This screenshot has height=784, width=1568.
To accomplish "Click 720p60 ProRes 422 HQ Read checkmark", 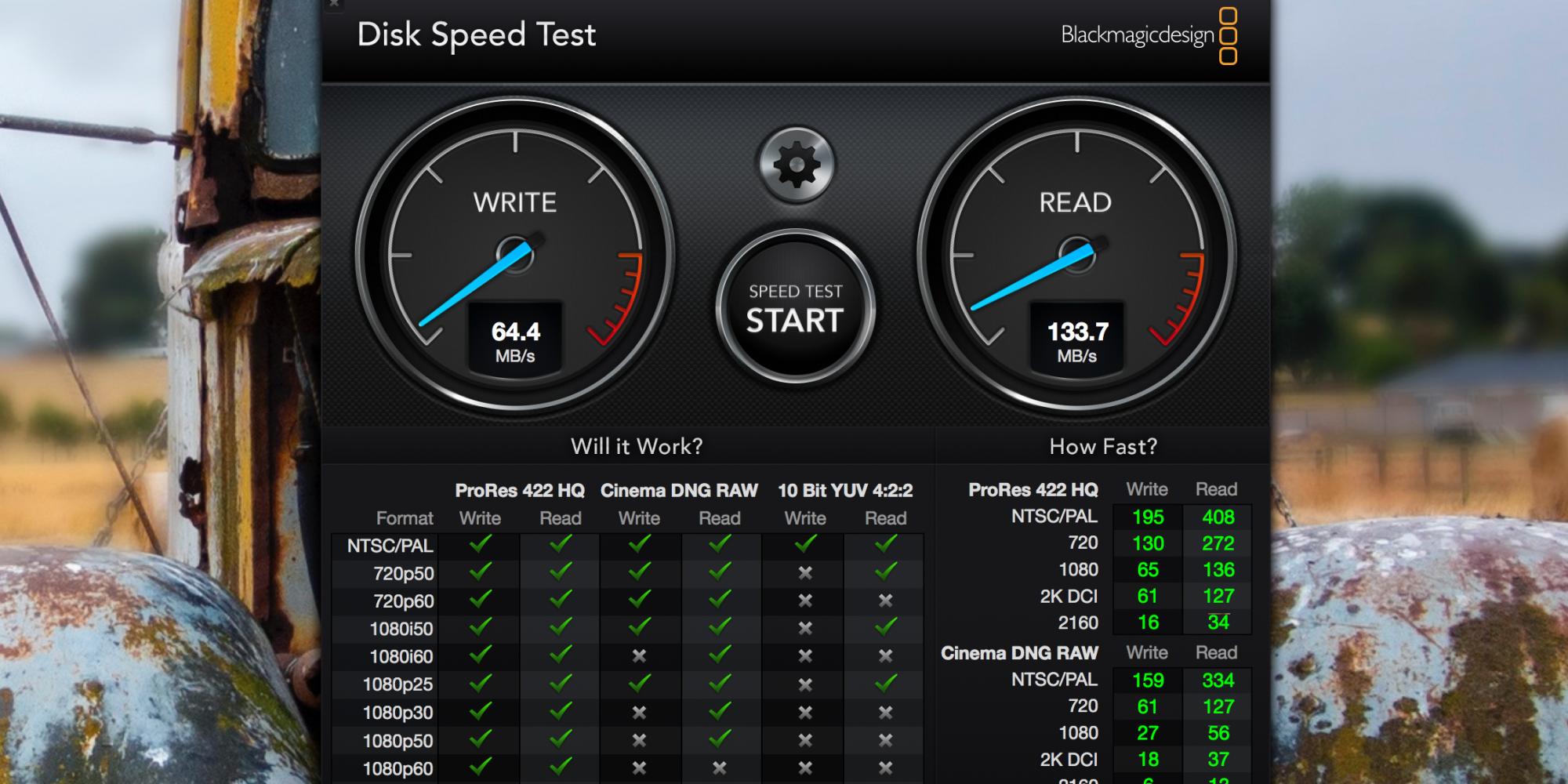I will coord(561,599).
